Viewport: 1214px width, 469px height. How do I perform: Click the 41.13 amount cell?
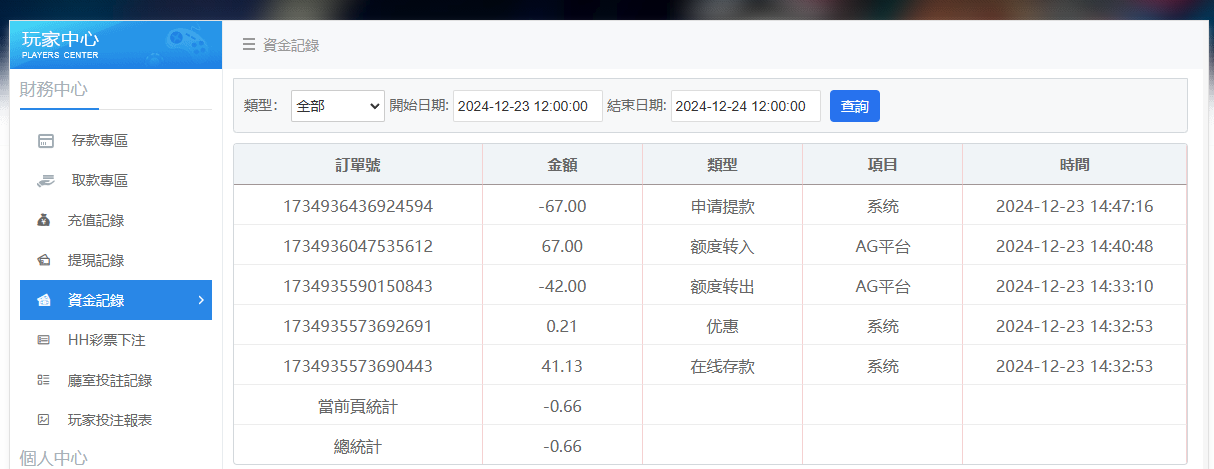(x=562, y=366)
